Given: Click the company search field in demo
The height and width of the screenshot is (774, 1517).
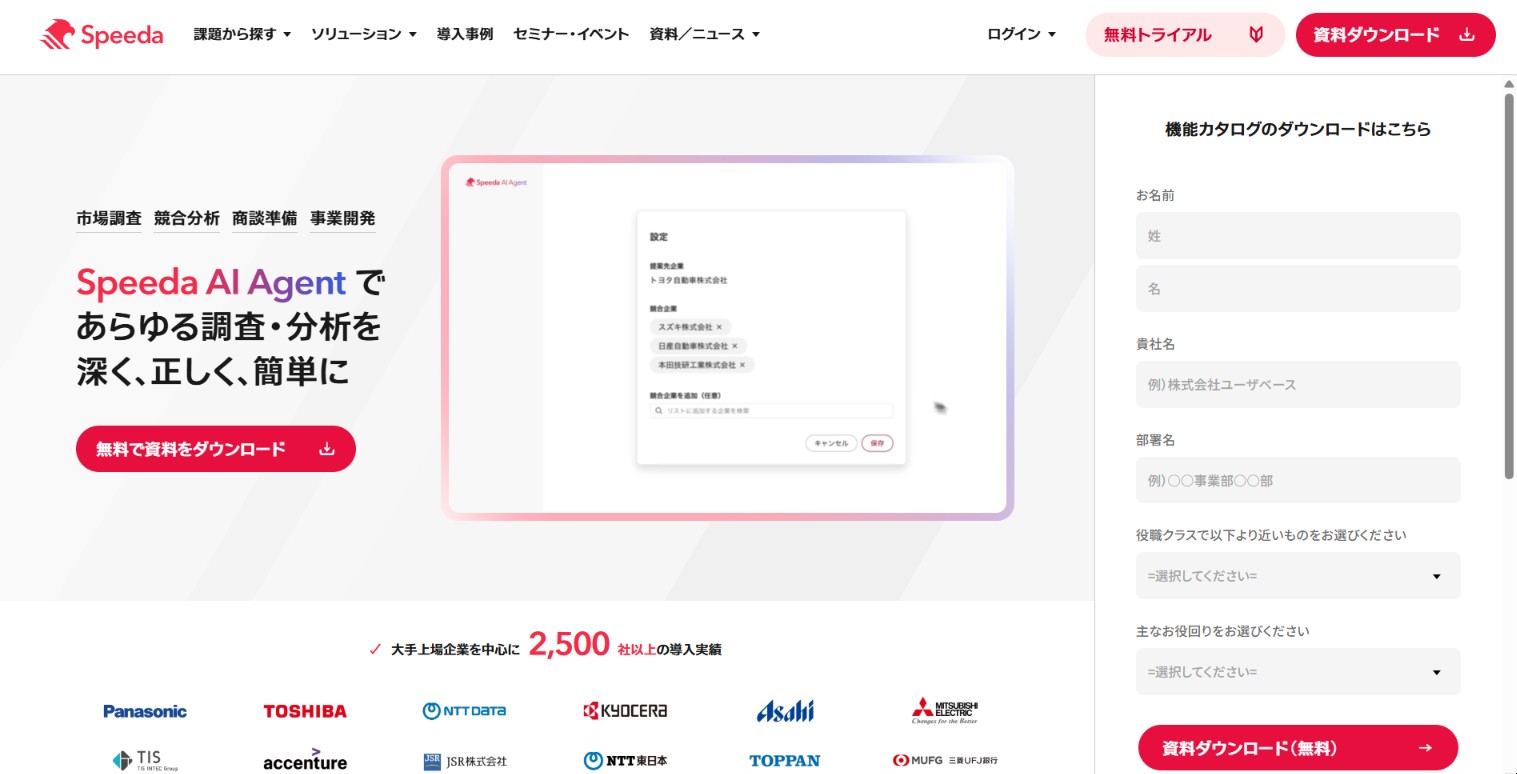Looking at the screenshot, I should click(770, 411).
